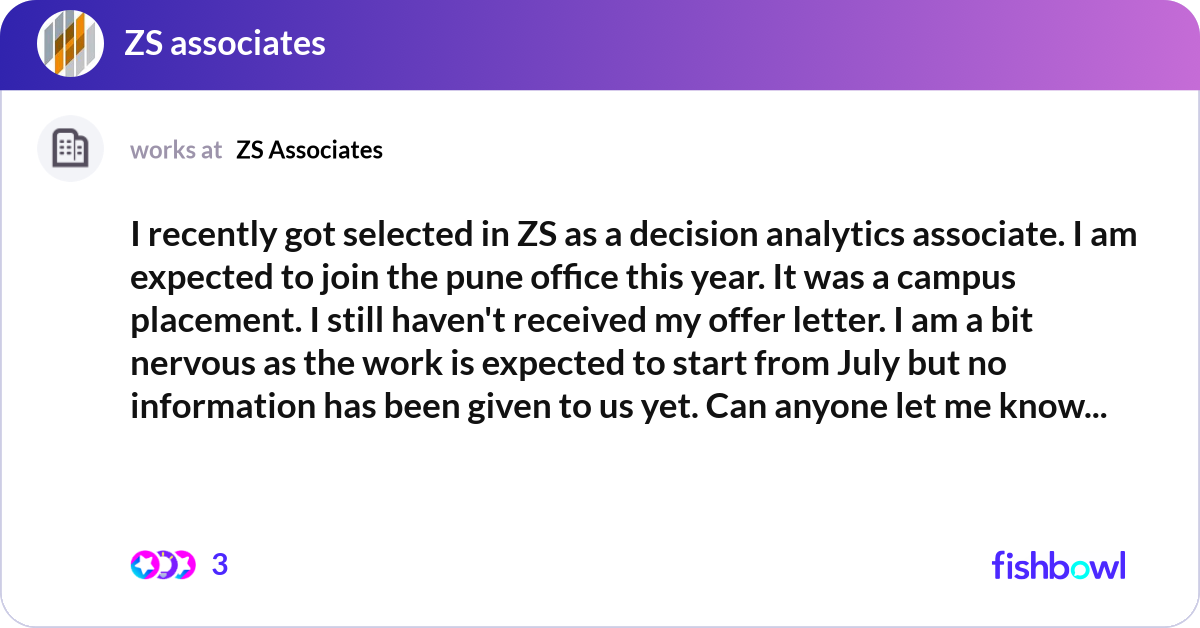Click the post's first line about ZS selection
This screenshot has width=1200, height=628.
click(x=633, y=235)
